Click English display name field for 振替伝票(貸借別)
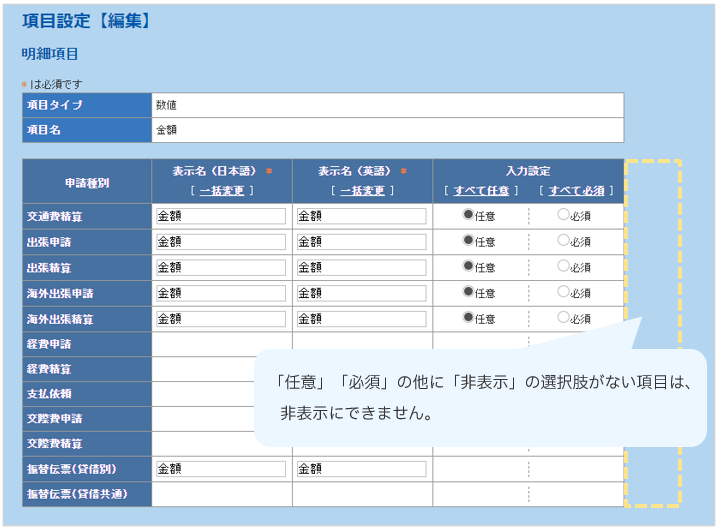Image resolution: width=719 pixels, height=530 pixels. coord(361,469)
